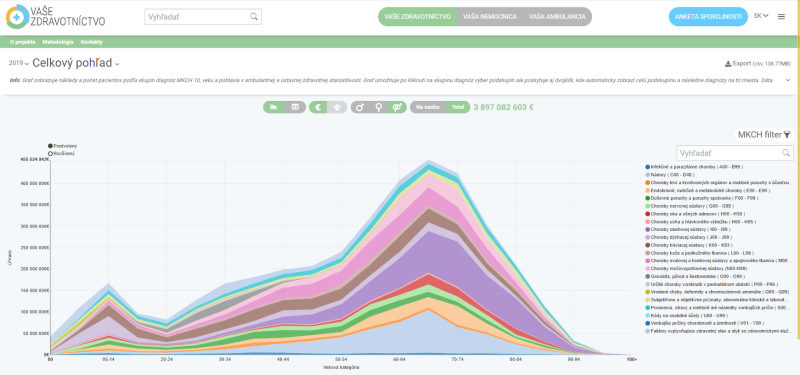Switch to area chart view icon
Screen dimensions: 800x375
pos(273,107)
